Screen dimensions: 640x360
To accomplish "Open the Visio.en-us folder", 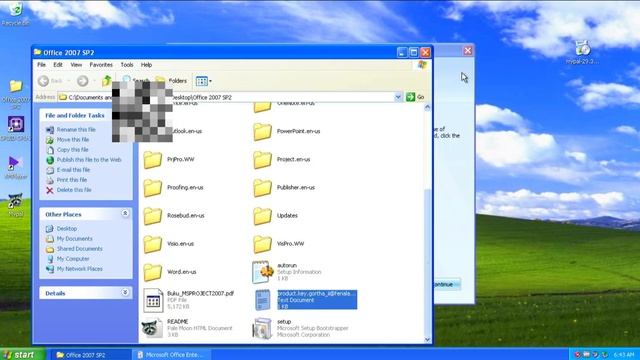I will point(169,244).
